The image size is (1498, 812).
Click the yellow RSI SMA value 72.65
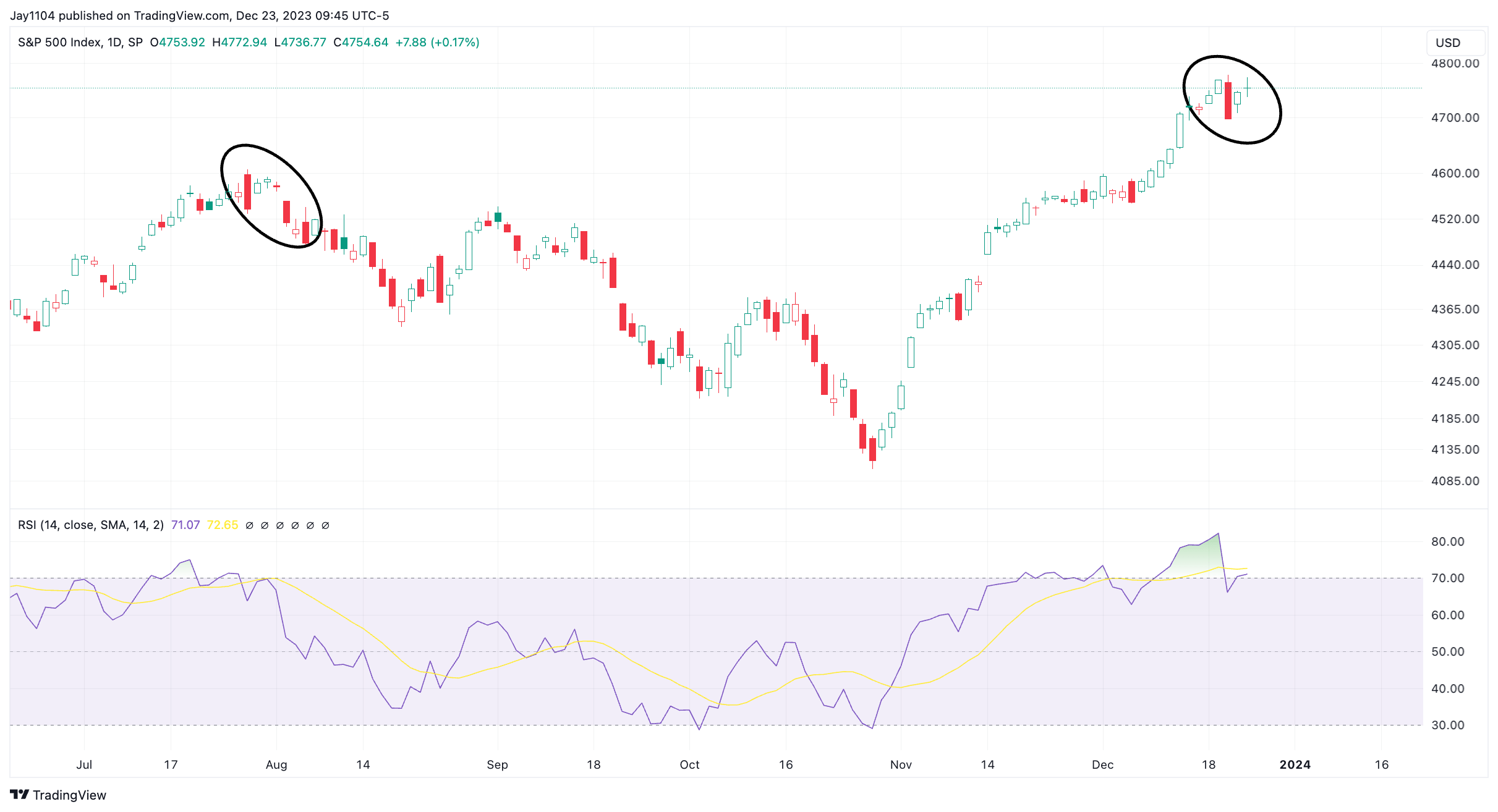[x=223, y=525]
